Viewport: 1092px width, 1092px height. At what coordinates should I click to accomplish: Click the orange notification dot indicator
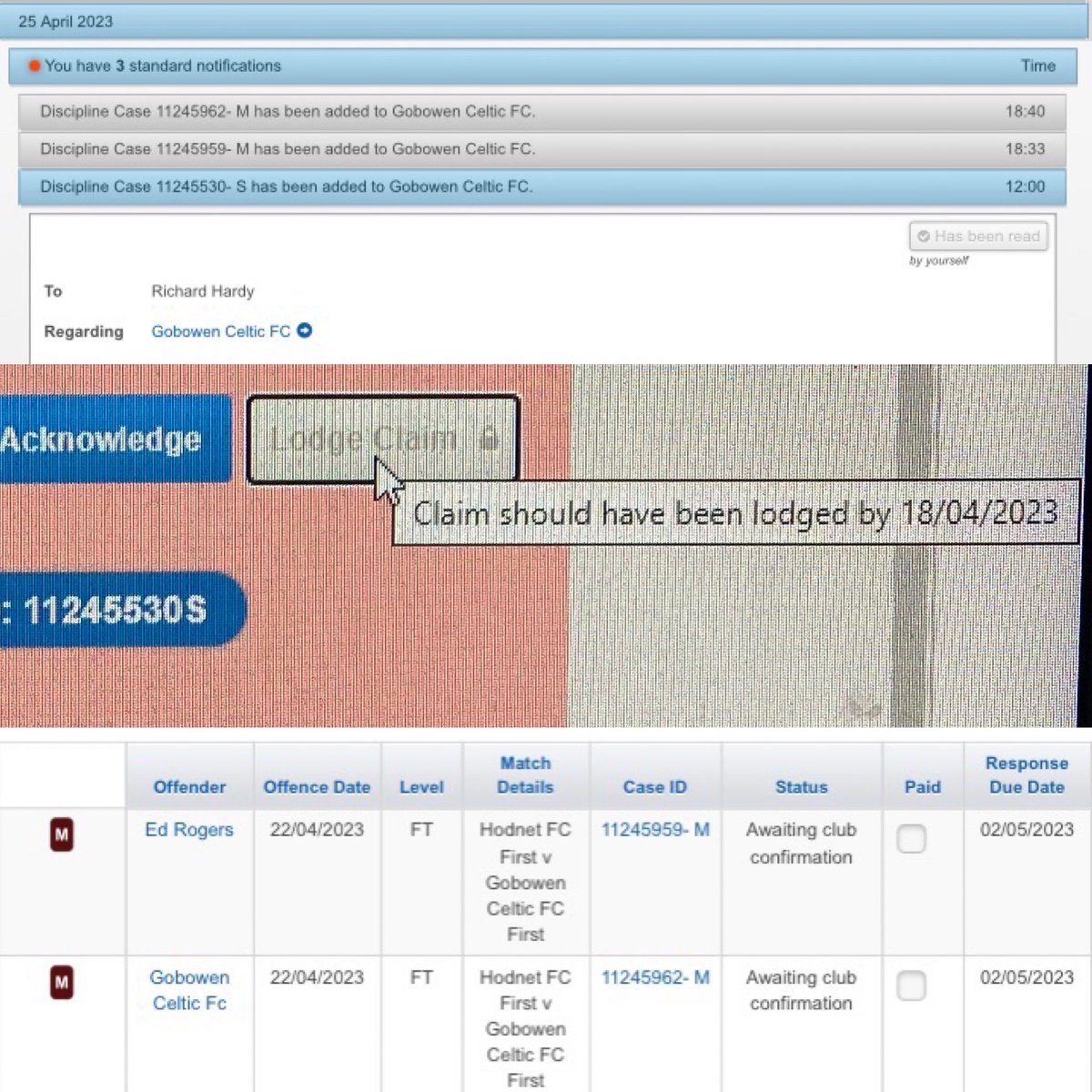[34, 66]
